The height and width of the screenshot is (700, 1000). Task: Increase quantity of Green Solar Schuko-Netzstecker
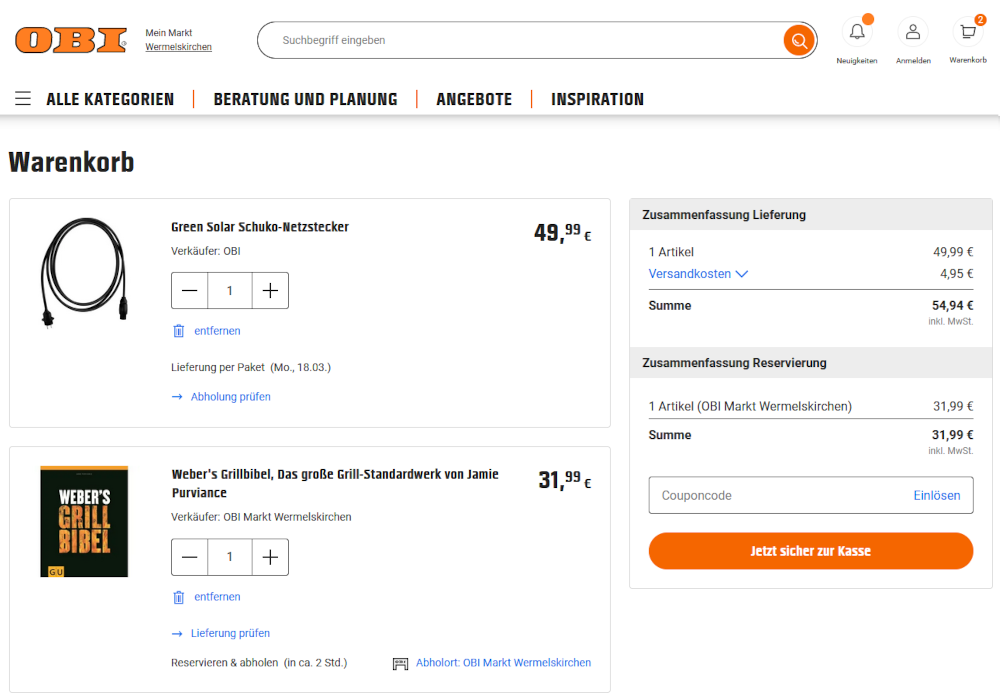pos(270,290)
